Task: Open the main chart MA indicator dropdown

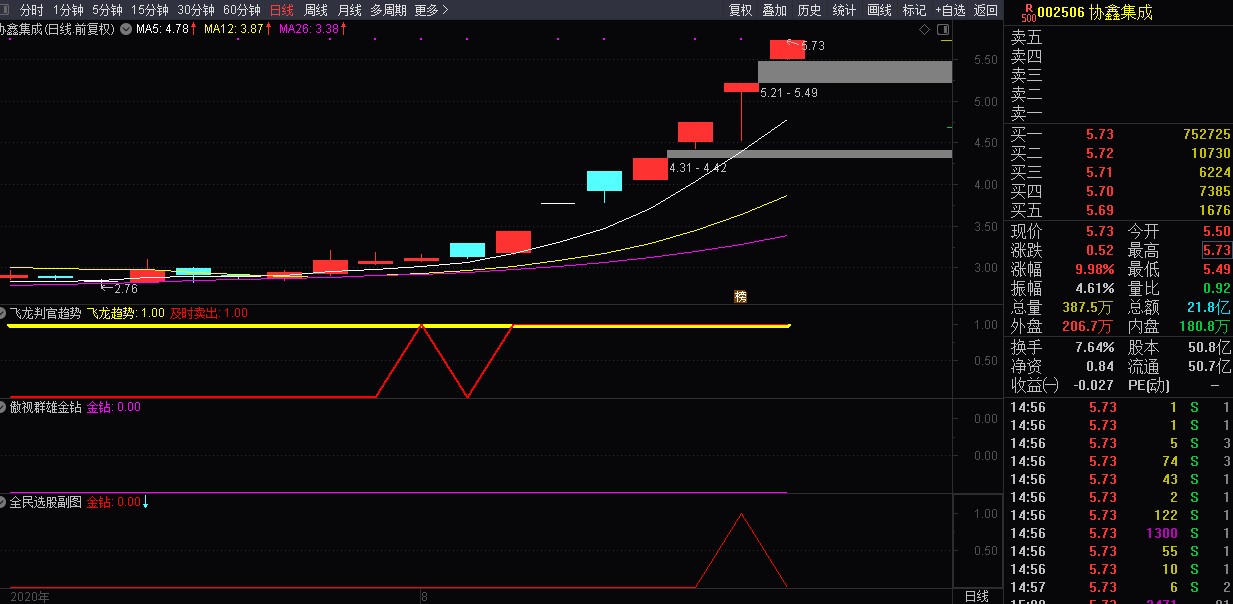Action: point(125,29)
